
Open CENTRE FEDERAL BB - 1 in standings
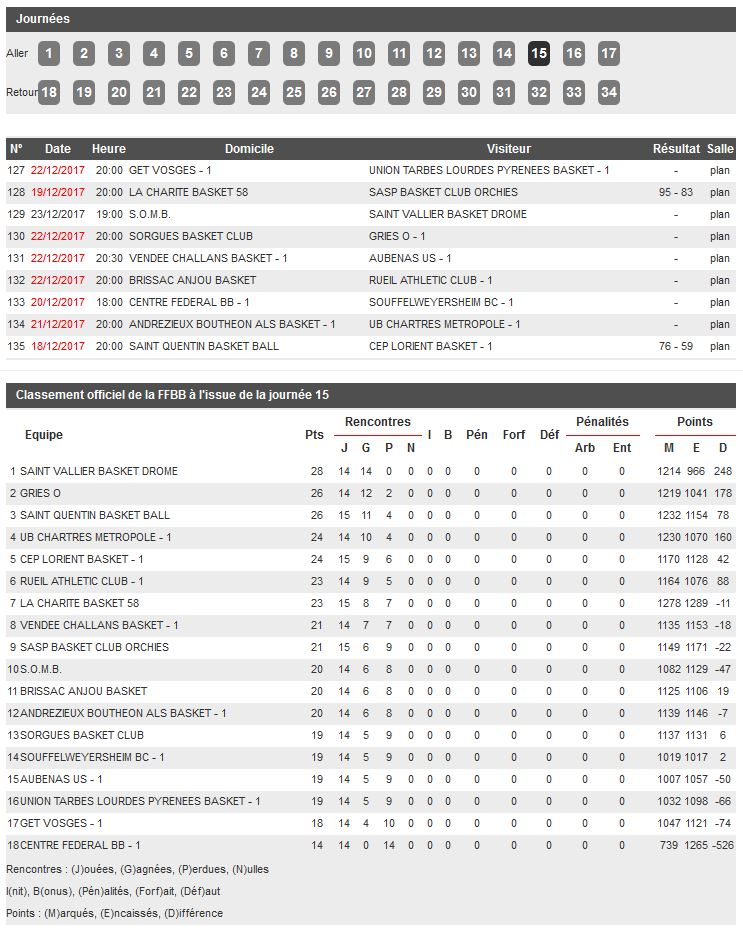(80, 846)
